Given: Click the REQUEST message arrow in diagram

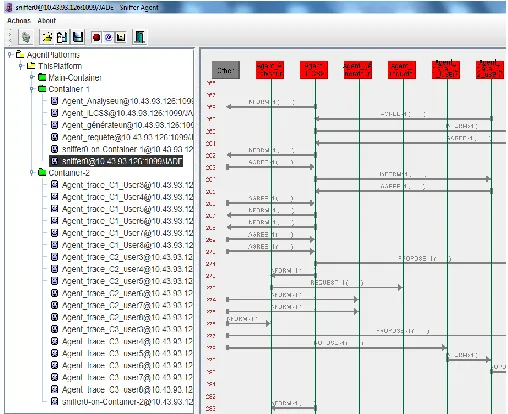Looking at the screenshot, I should (337, 287).
